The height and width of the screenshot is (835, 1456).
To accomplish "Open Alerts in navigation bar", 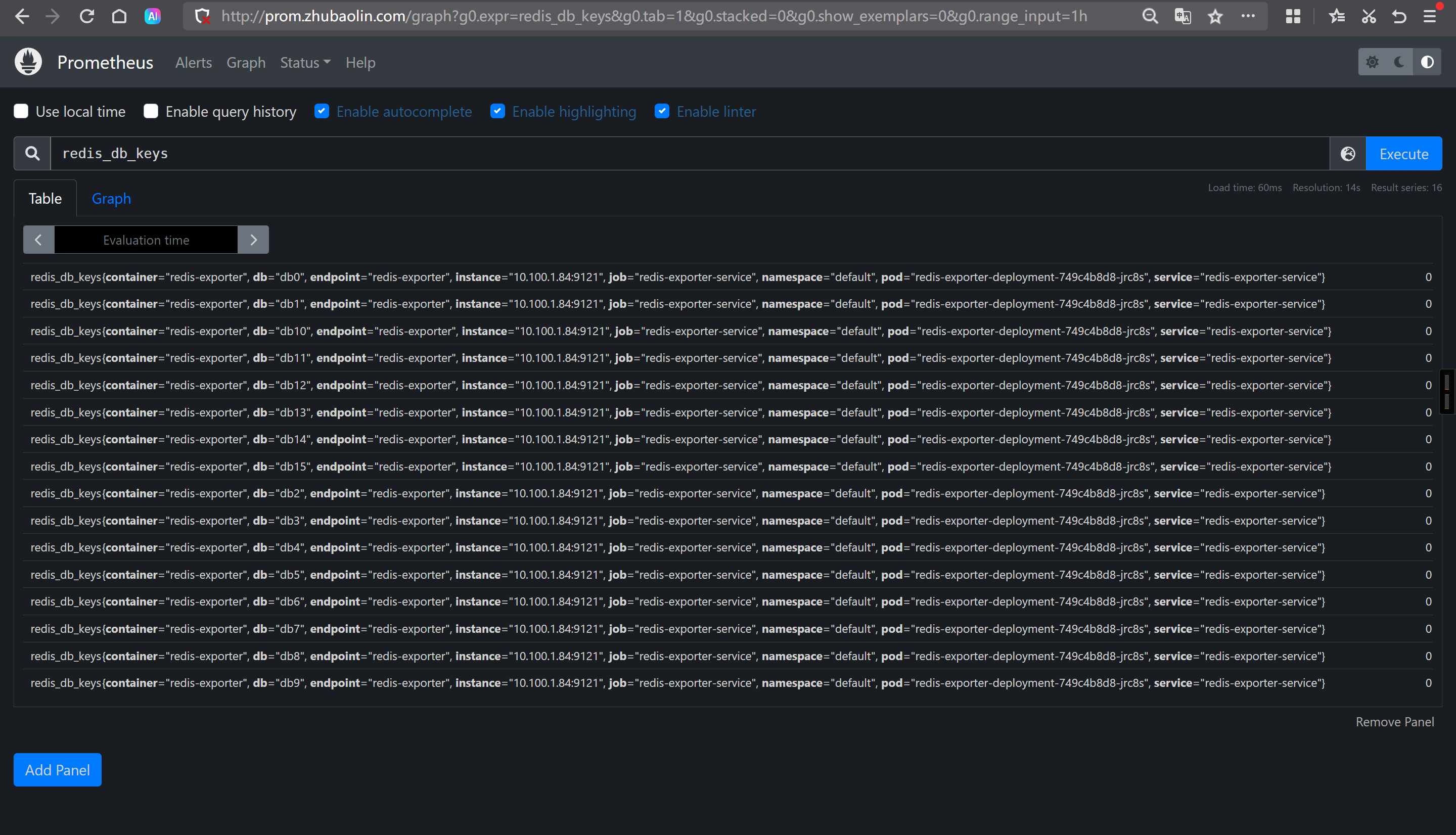I will pos(193,63).
